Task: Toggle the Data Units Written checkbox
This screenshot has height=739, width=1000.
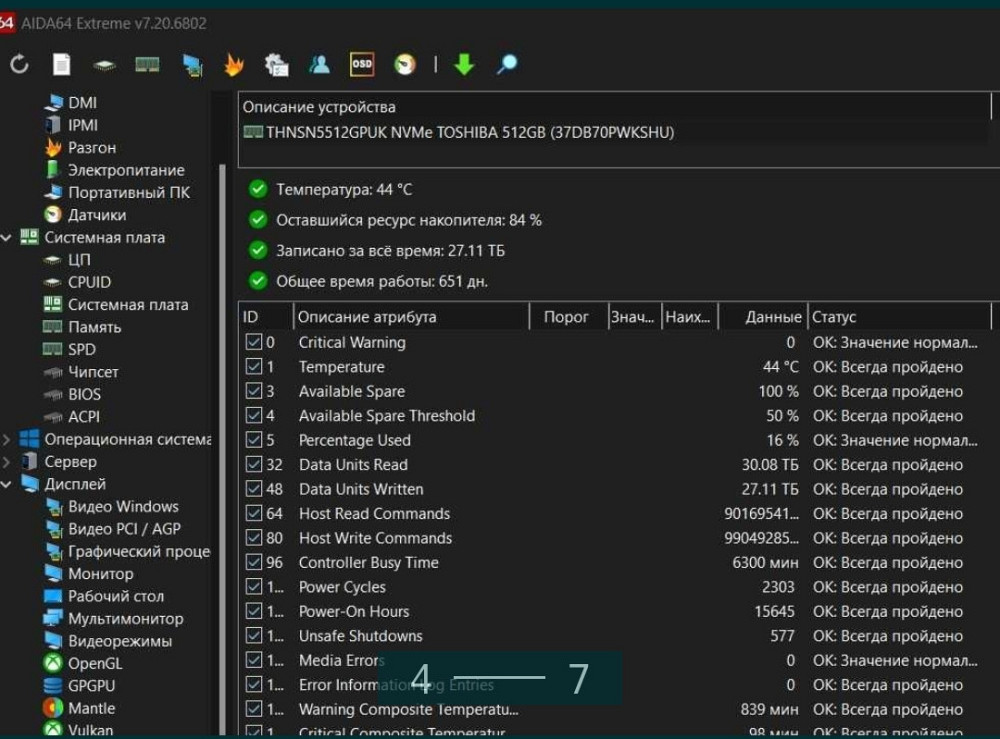Action: click(x=253, y=489)
